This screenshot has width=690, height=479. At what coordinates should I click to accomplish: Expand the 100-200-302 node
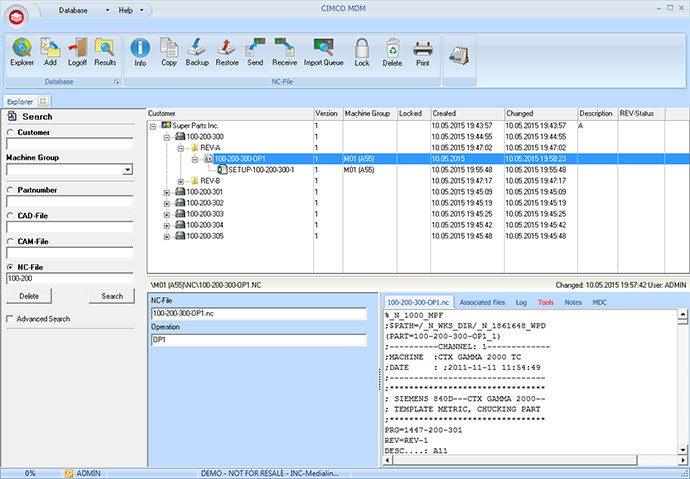click(167, 204)
